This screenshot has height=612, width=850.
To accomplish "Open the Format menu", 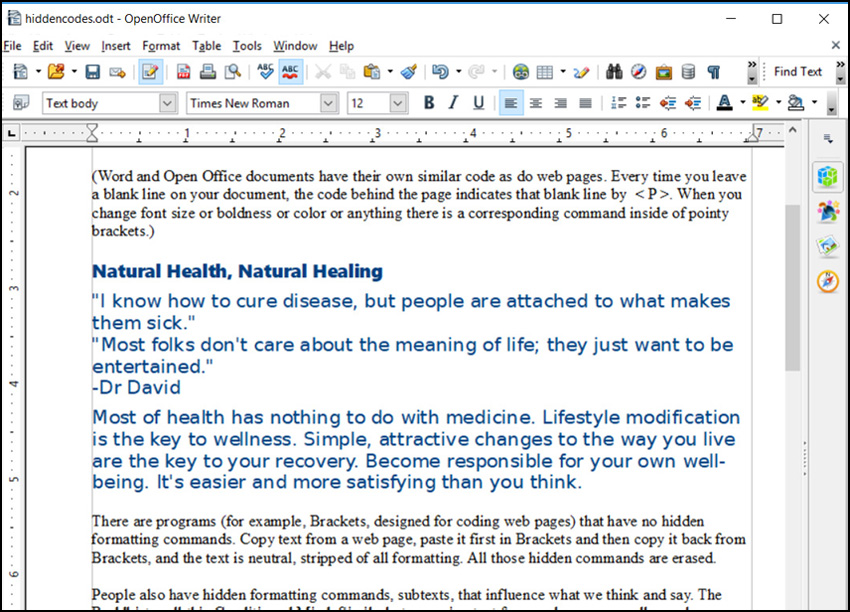I will click(161, 46).
